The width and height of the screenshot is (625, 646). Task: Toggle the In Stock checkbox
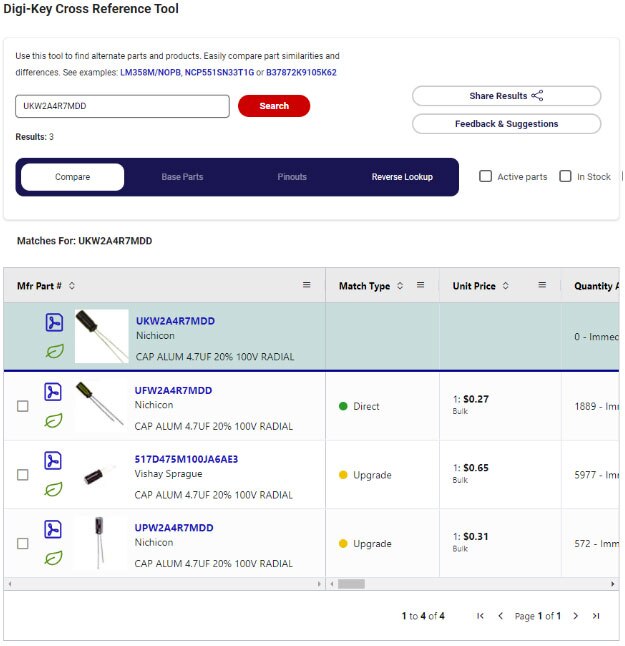point(566,176)
